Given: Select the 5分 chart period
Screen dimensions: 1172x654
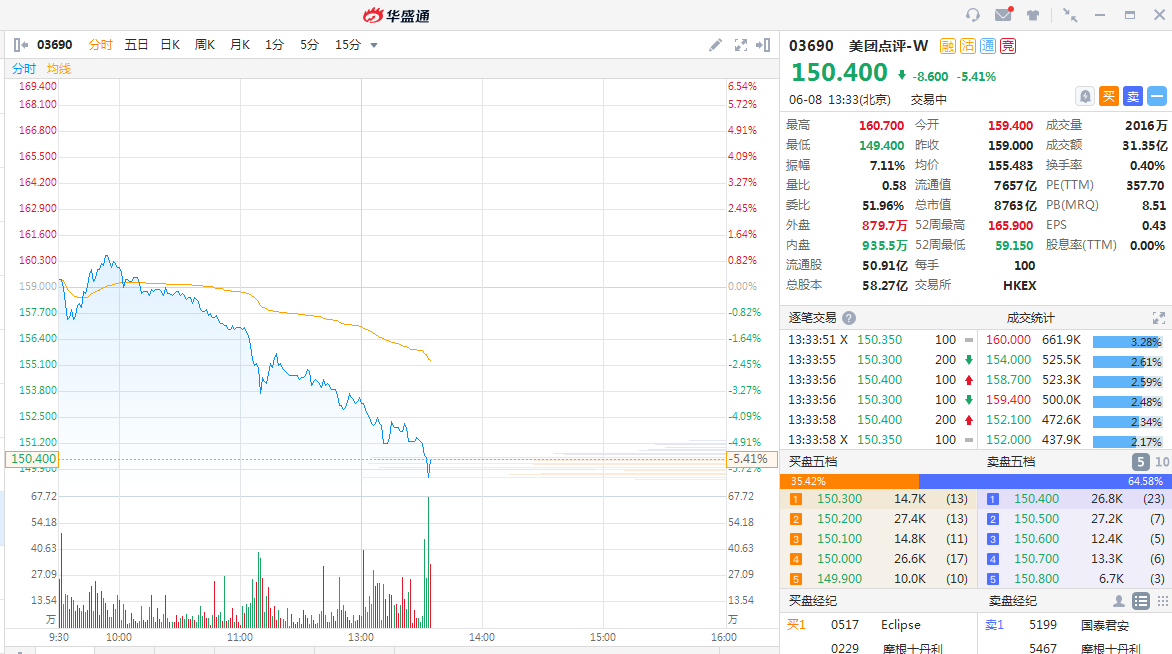Looking at the screenshot, I should (x=309, y=45).
